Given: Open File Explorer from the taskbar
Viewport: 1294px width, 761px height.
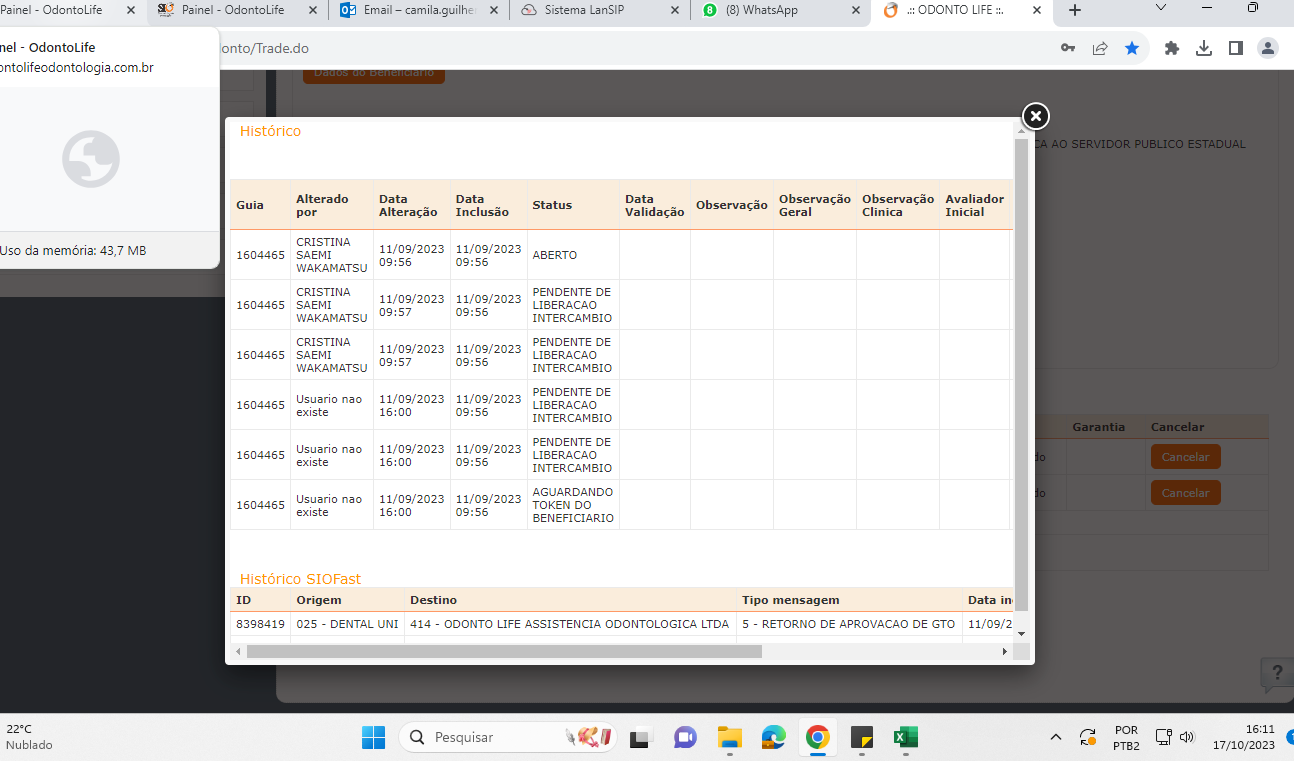Looking at the screenshot, I should click(x=730, y=738).
